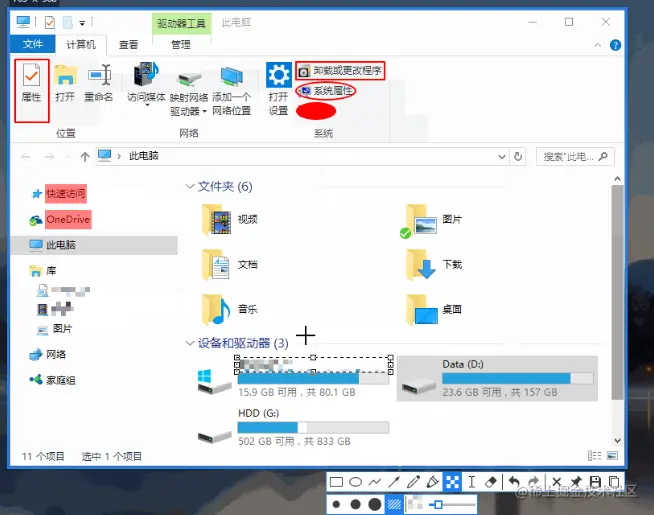Select 库 in the navigation pane
This screenshot has height=515, width=654.
point(43,271)
